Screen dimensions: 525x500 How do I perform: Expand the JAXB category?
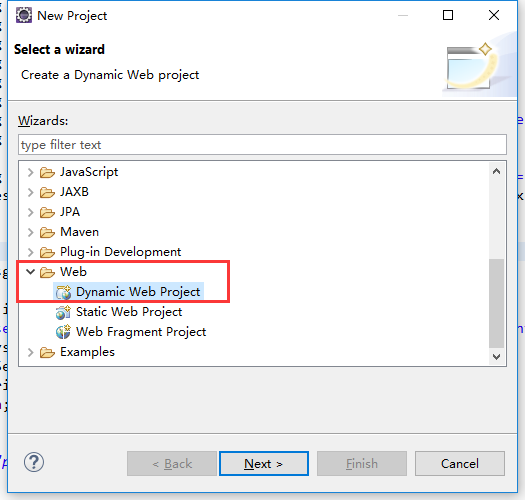(30, 193)
